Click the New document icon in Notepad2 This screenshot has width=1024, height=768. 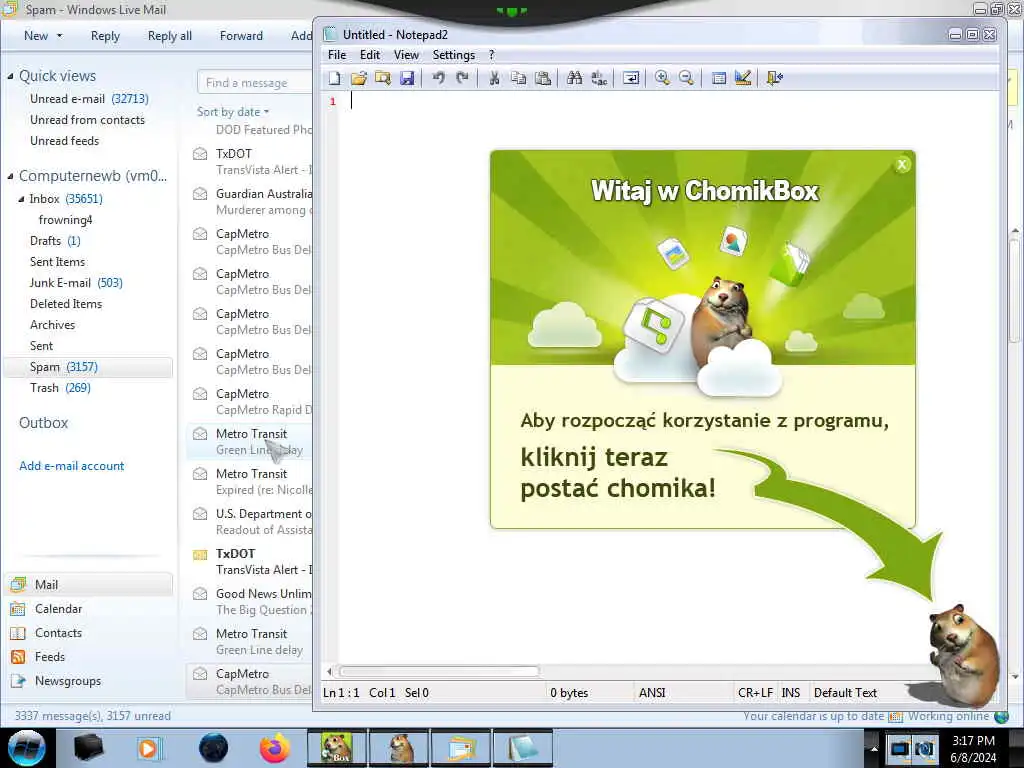[x=334, y=78]
